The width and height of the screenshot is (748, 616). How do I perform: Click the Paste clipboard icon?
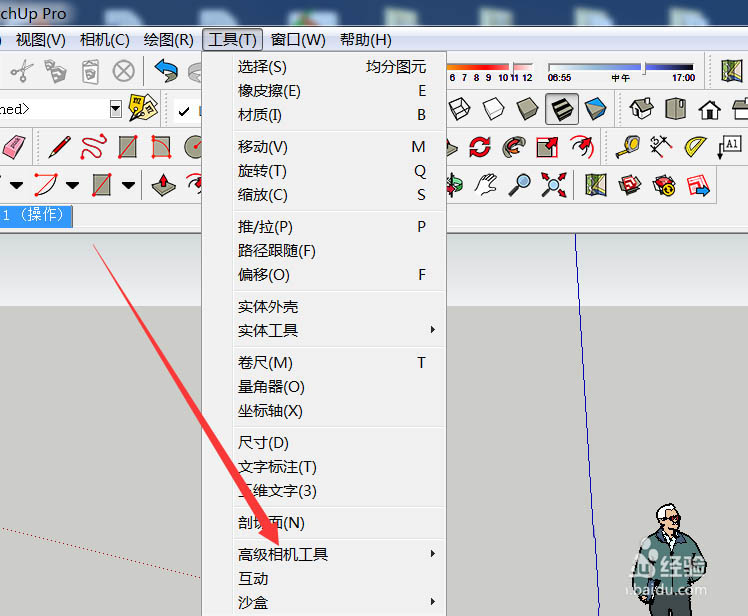[90, 72]
